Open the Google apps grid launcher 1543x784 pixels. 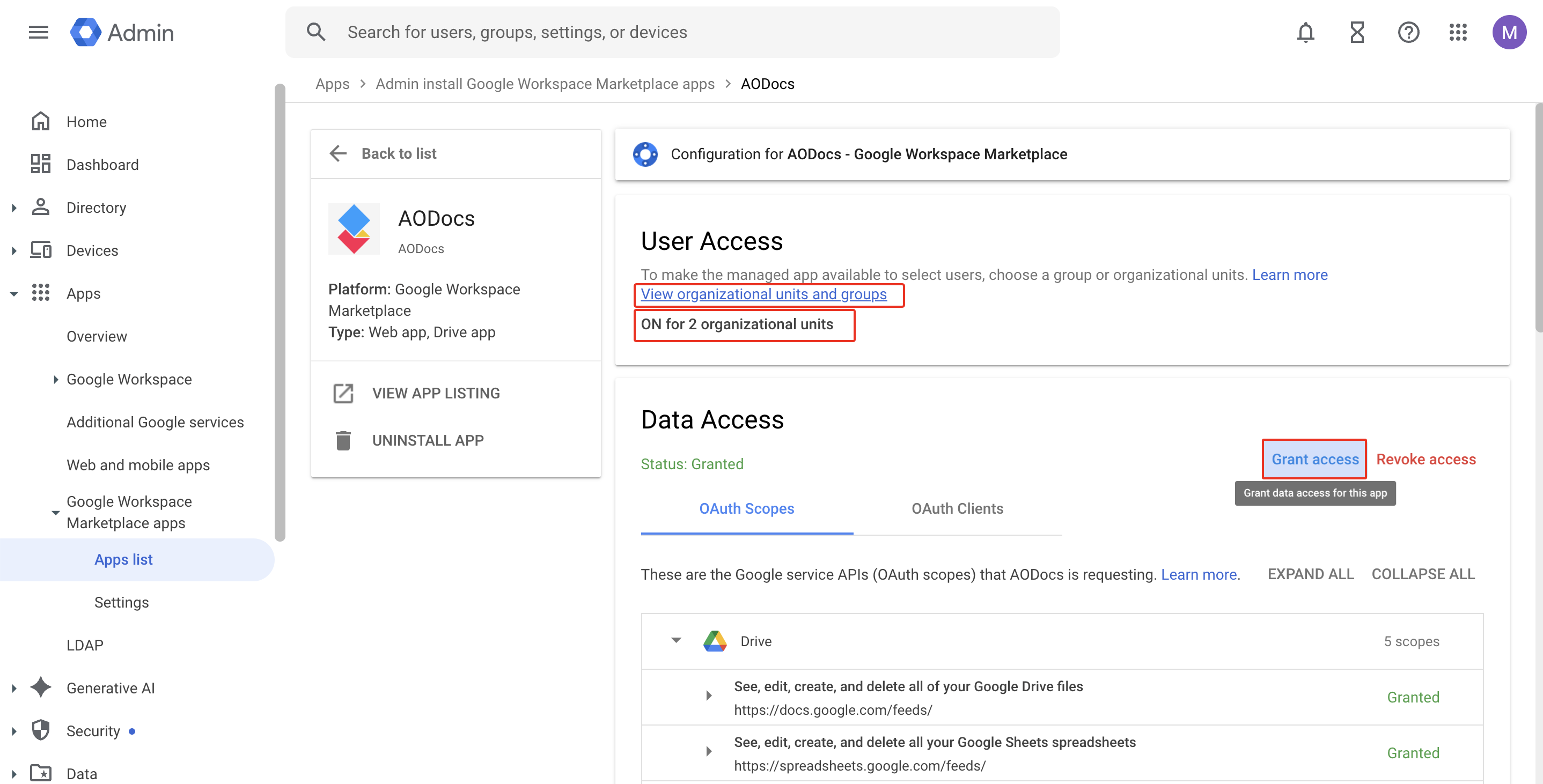click(x=1458, y=32)
